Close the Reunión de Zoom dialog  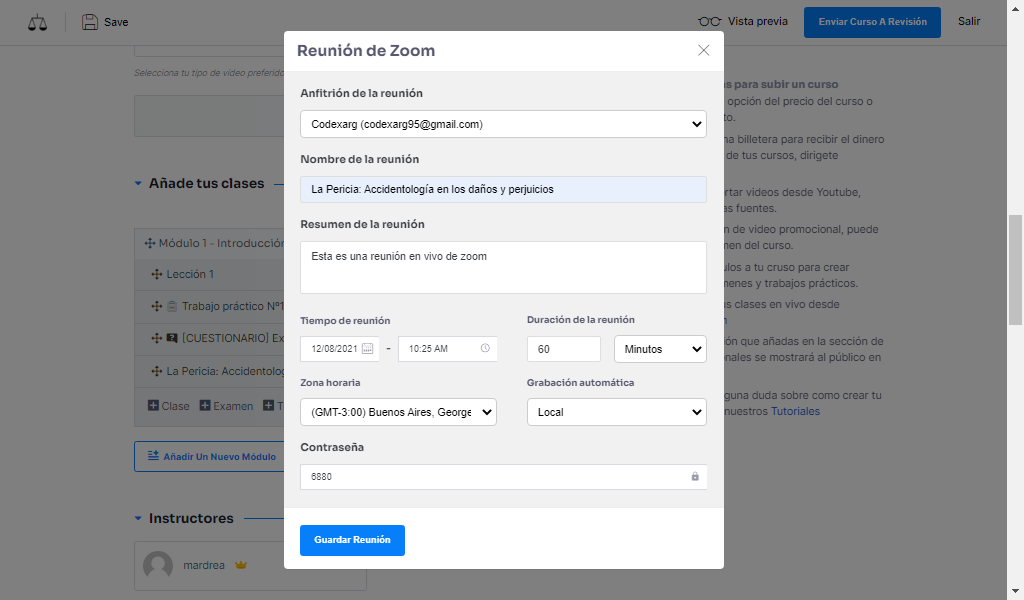coord(703,50)
